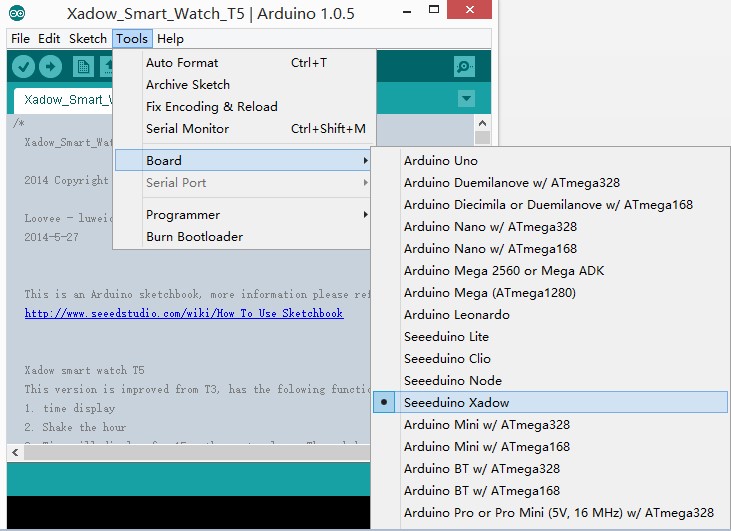Select Arduino BT w/ ATmega328
The width and height of the screenshot is (731, 531).
click(550, 468)
